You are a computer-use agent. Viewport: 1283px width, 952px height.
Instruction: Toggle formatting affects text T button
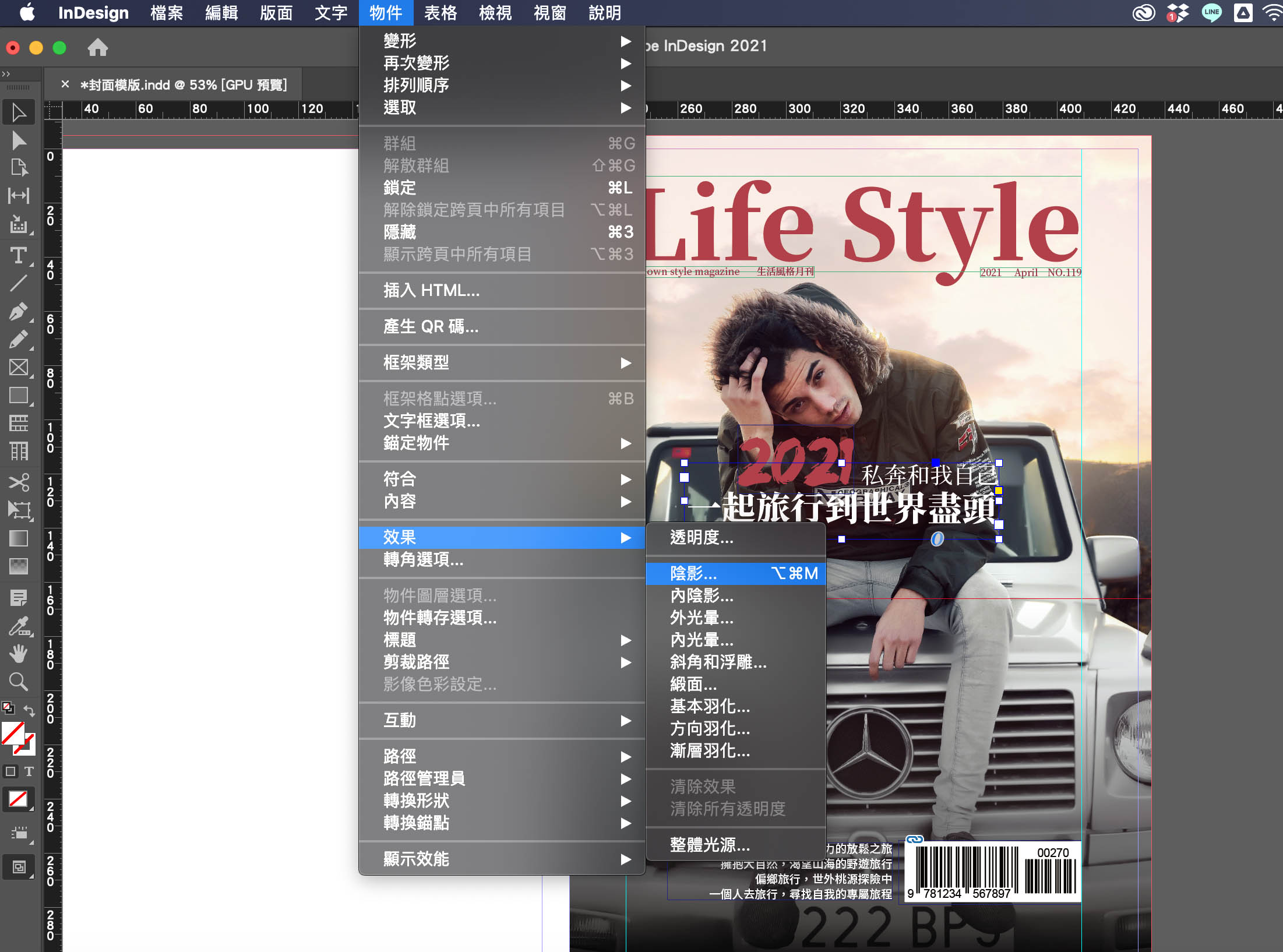[x=29, y=771]
